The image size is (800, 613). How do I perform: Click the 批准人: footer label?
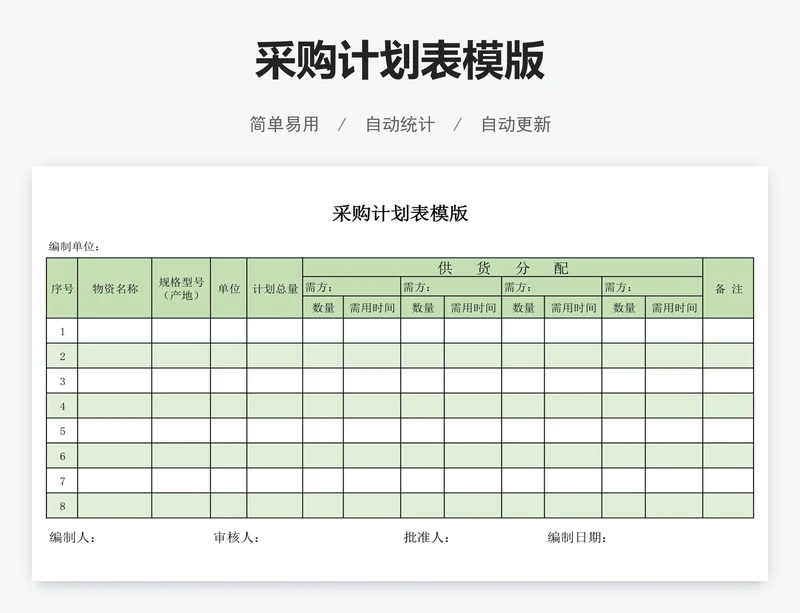(x=427, y=537)
